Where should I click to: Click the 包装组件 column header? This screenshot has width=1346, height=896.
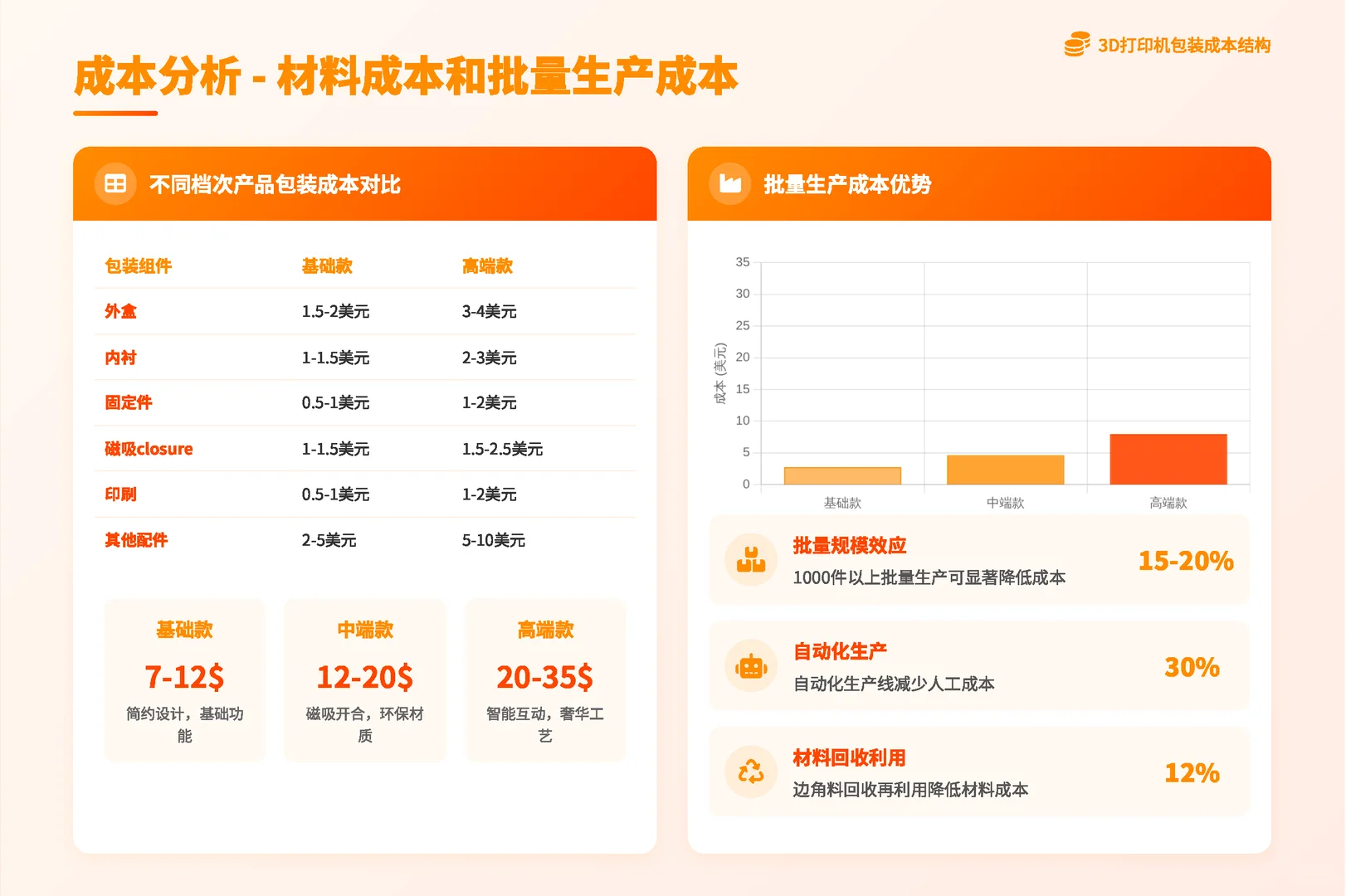point(138,266)
